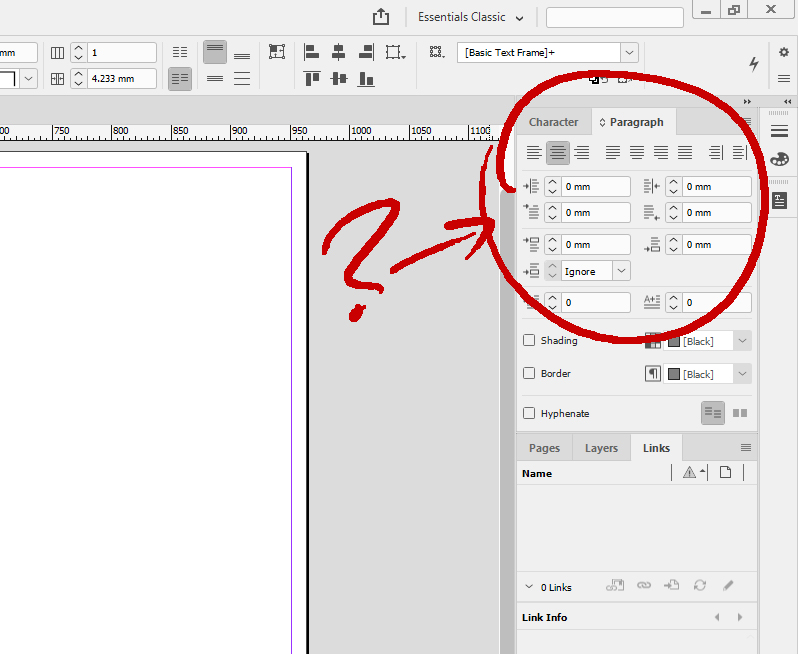Align right edges of objects
This screenshot has height=654, width=798.
(366, 52)
